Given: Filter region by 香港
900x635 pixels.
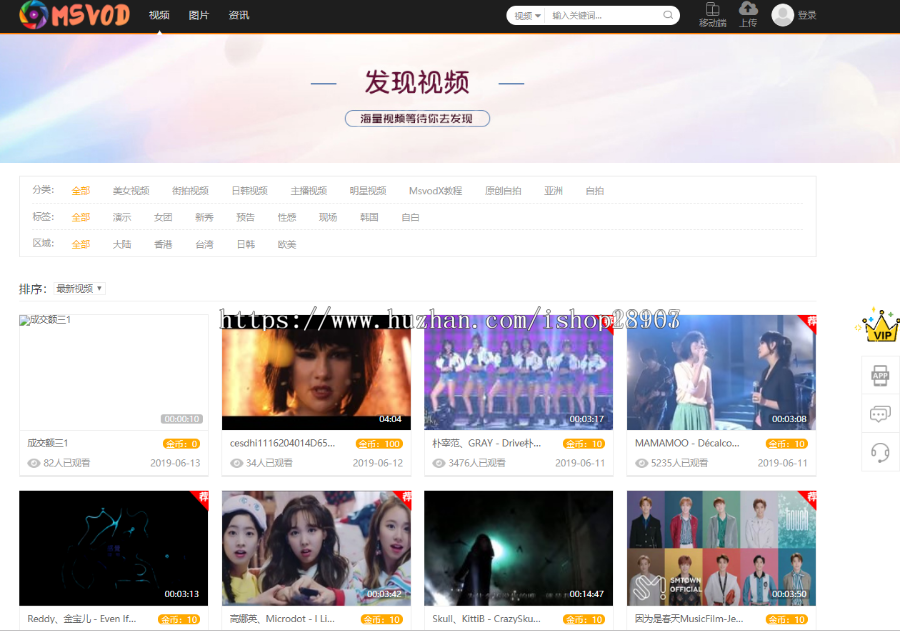Looking at the screenshot, I should pos(163,244).
